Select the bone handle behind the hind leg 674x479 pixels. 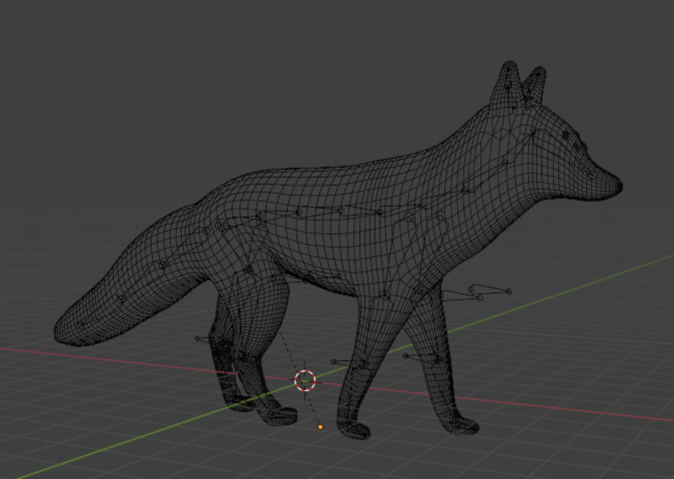(198, 339)
